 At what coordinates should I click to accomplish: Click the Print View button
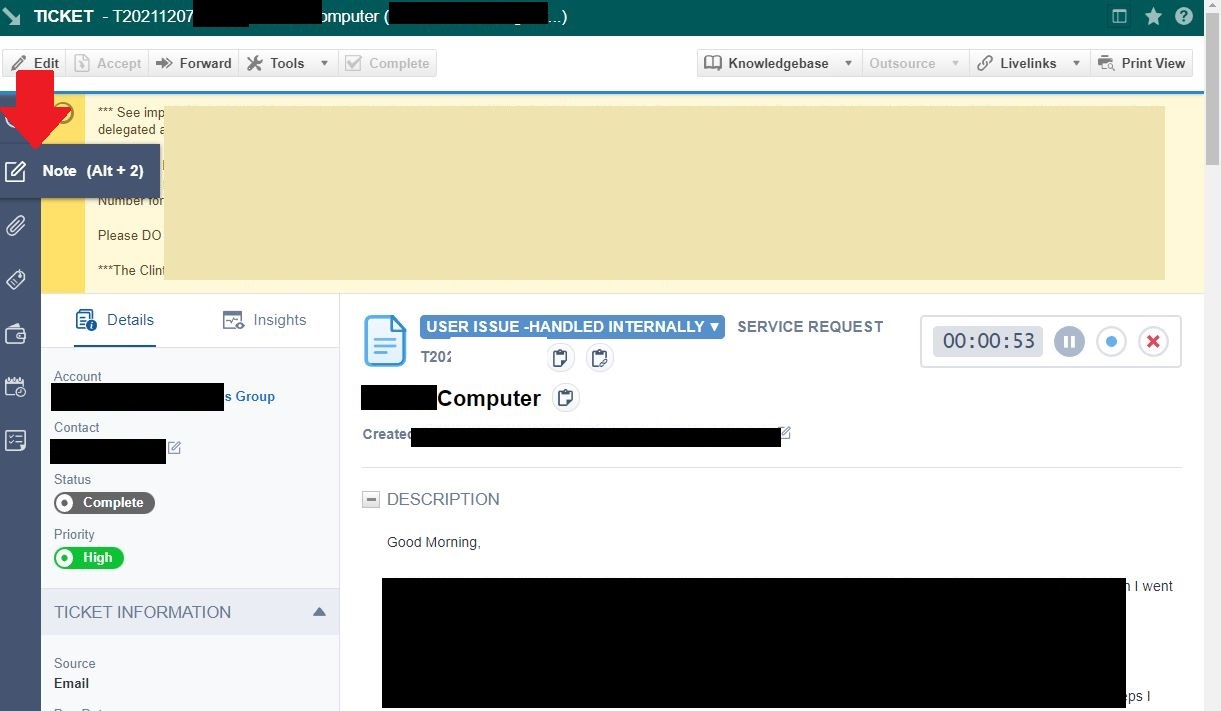(x=1141, y=63)
